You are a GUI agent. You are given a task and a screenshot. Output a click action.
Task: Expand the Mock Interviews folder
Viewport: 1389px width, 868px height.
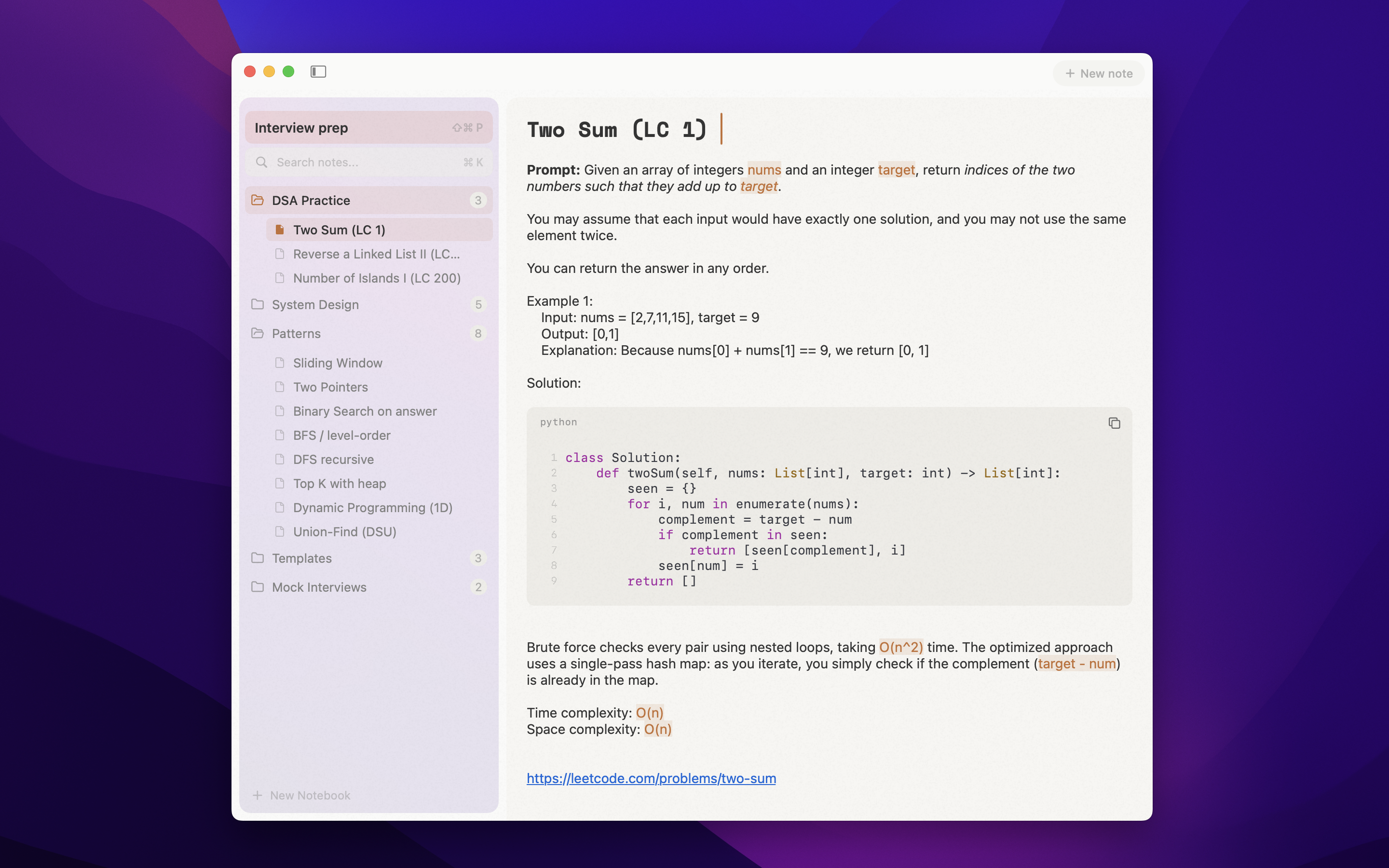point(368,587)
